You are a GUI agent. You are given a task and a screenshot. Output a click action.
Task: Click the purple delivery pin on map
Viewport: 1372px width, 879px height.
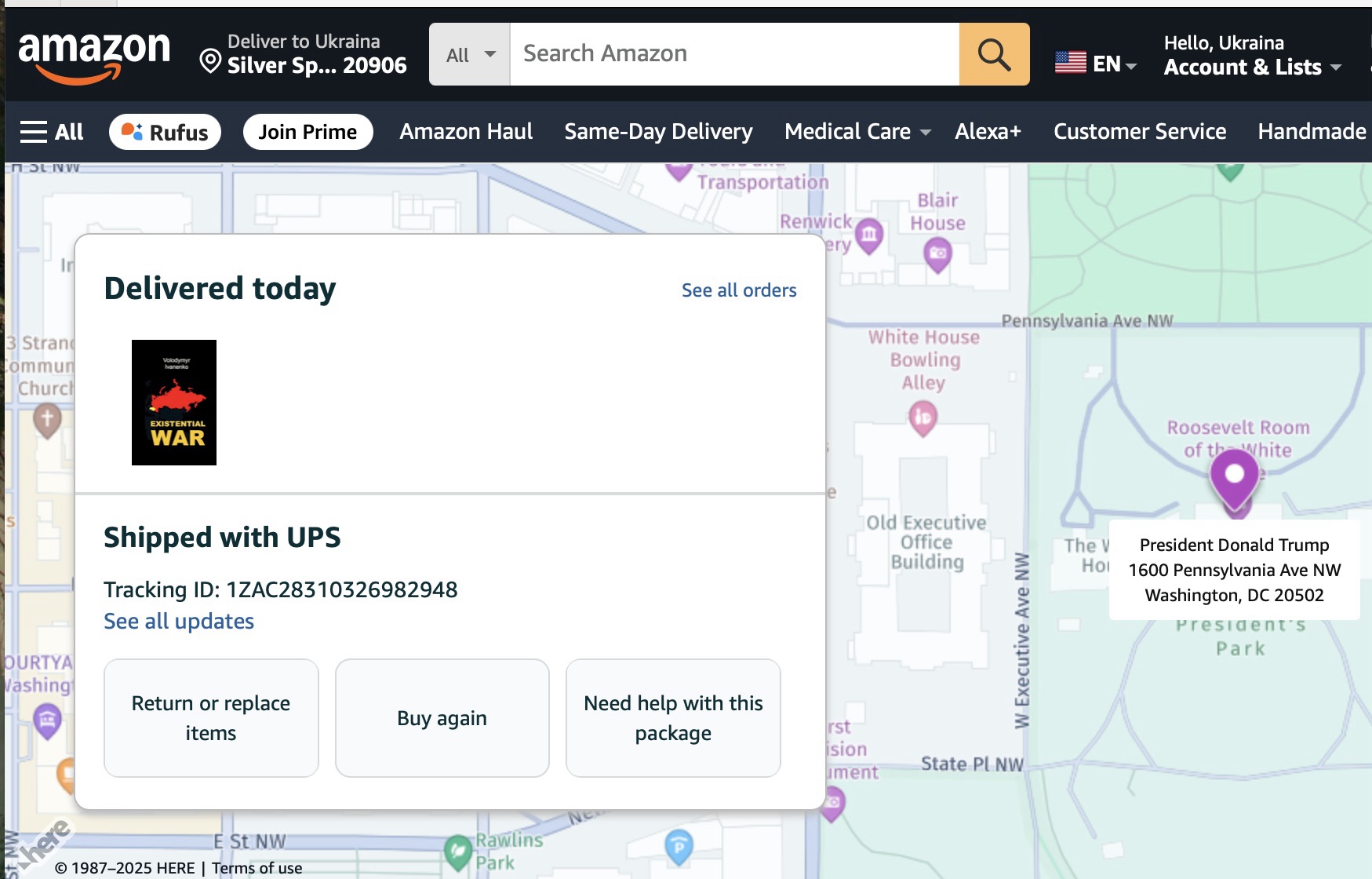1234,476
